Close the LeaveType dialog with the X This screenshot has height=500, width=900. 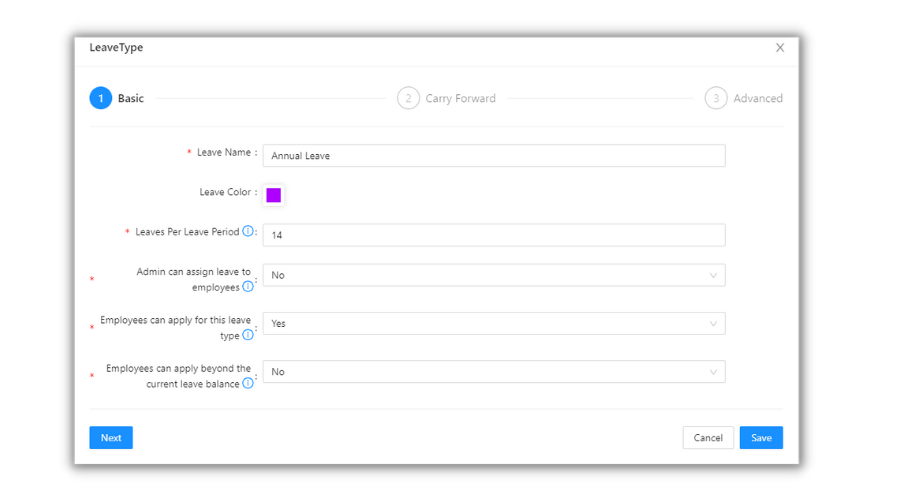(x=780, y=48)
